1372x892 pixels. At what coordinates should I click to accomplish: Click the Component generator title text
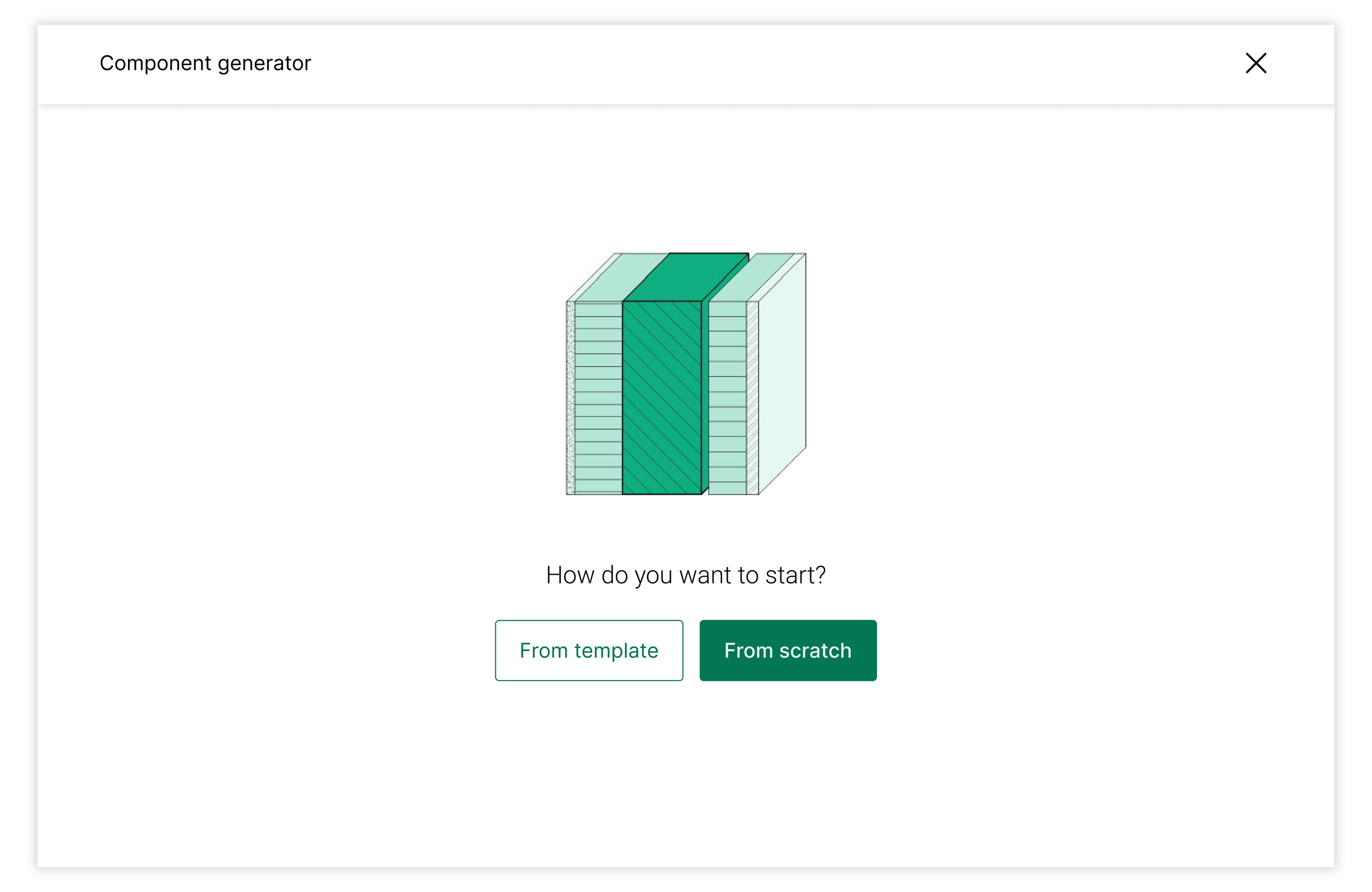pyautogui.click(x=205, y=63)
